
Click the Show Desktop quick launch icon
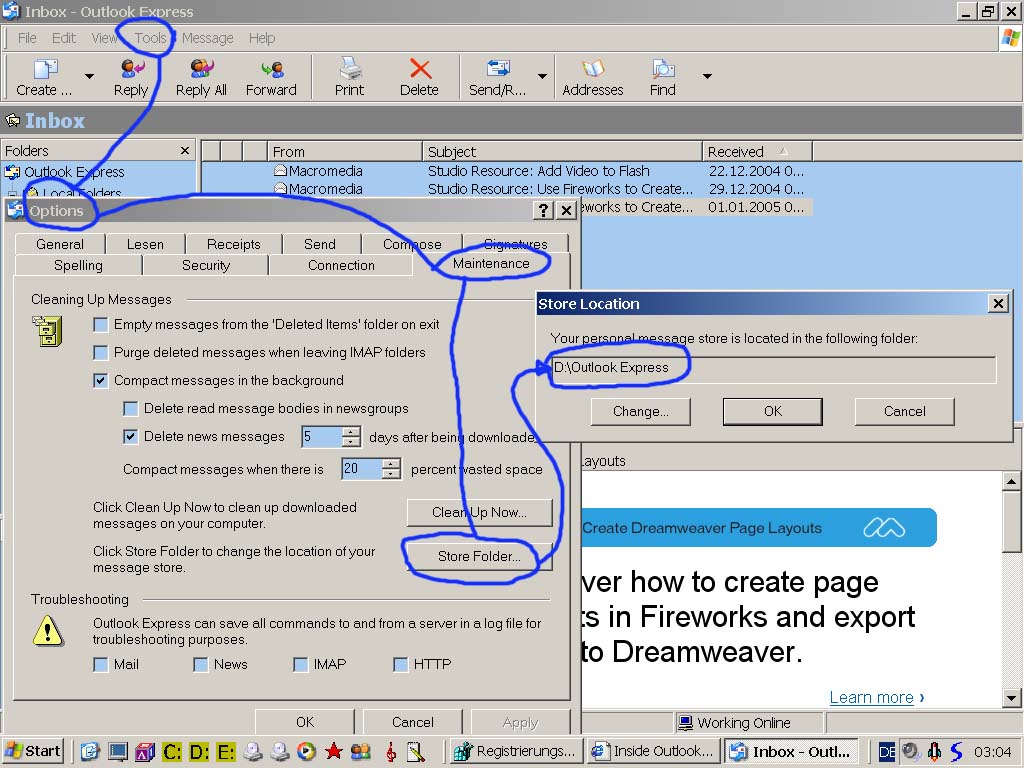pyautogui.click(x=118, y=752)
